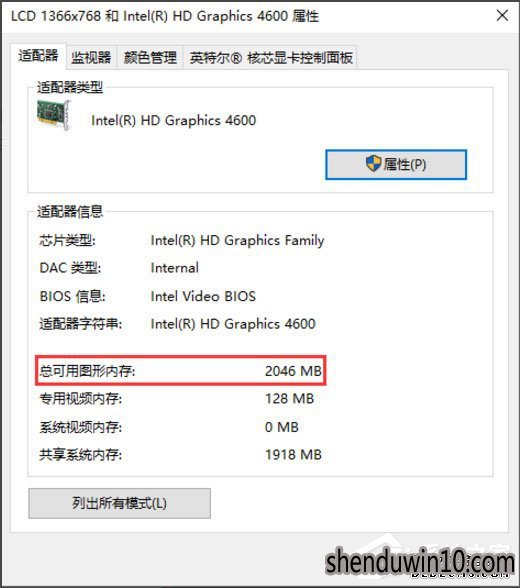Click the 适配器字符串 value text
This screenshot has height=588, width=520.
233,324
